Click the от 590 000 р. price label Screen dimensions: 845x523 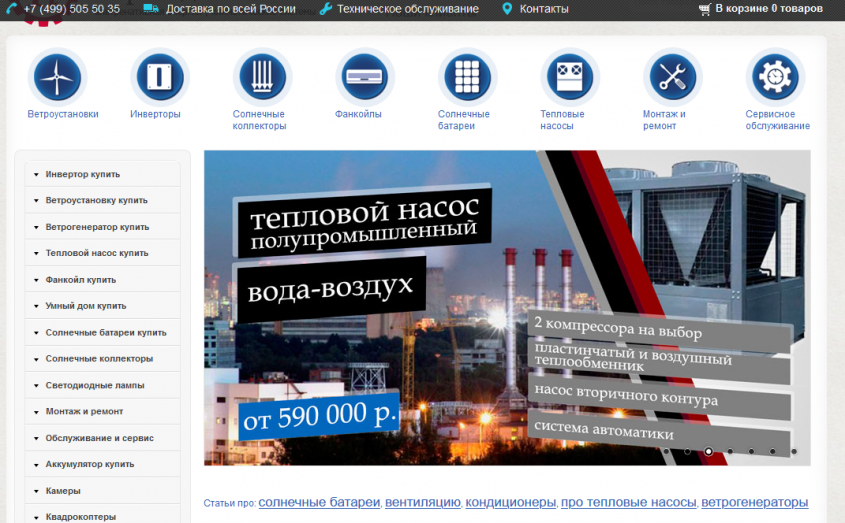coord(319,417)
